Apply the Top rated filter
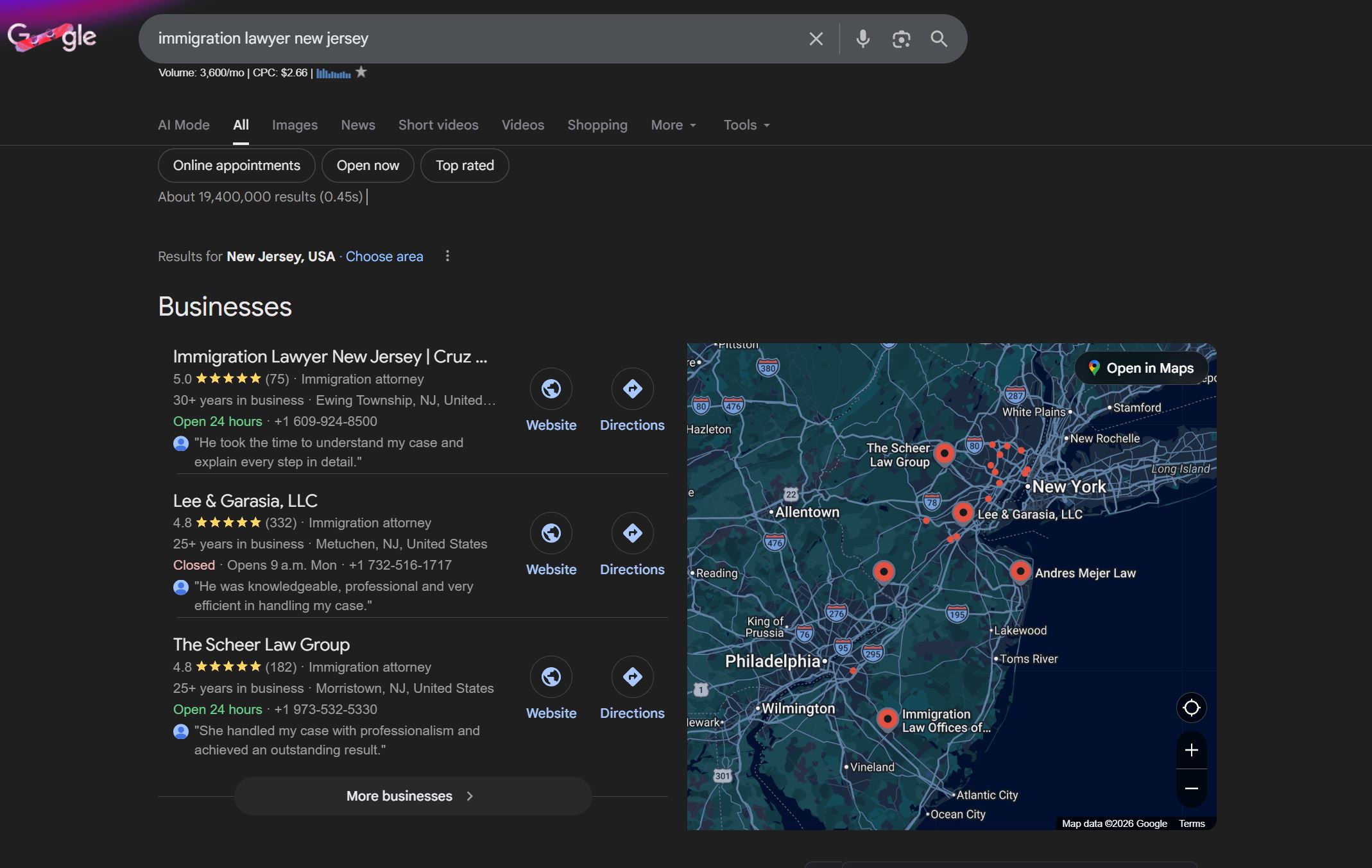1372x868 pixels. (x=464, y=166)
